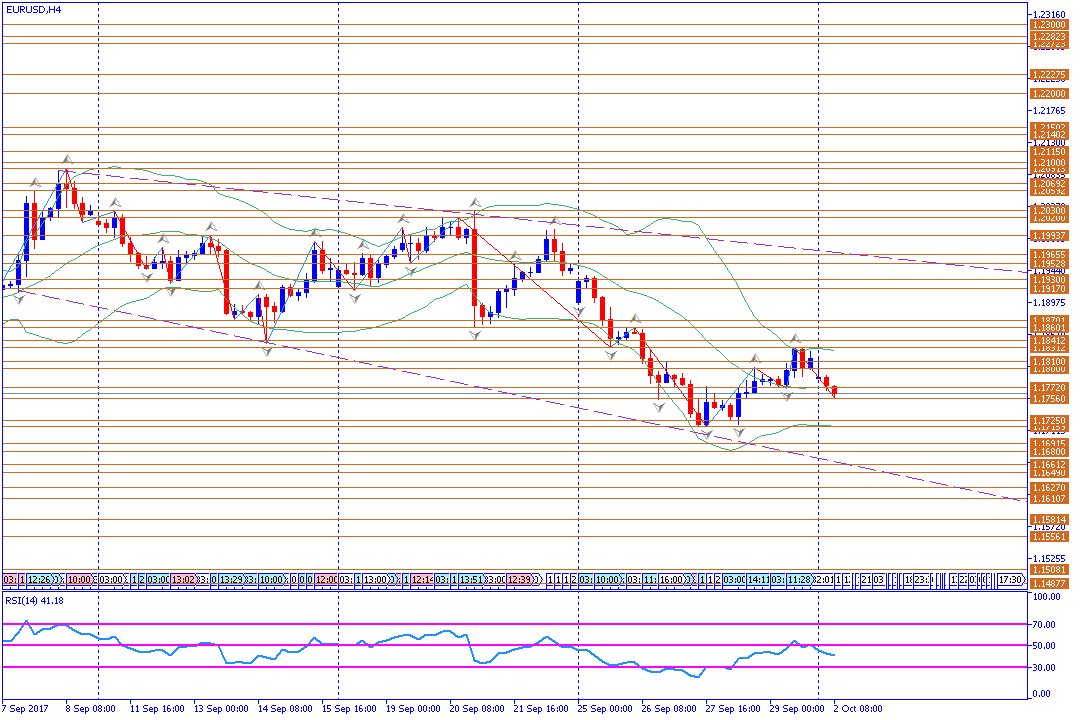Click the RSI 50.00 level value

tap(1044, 646)
